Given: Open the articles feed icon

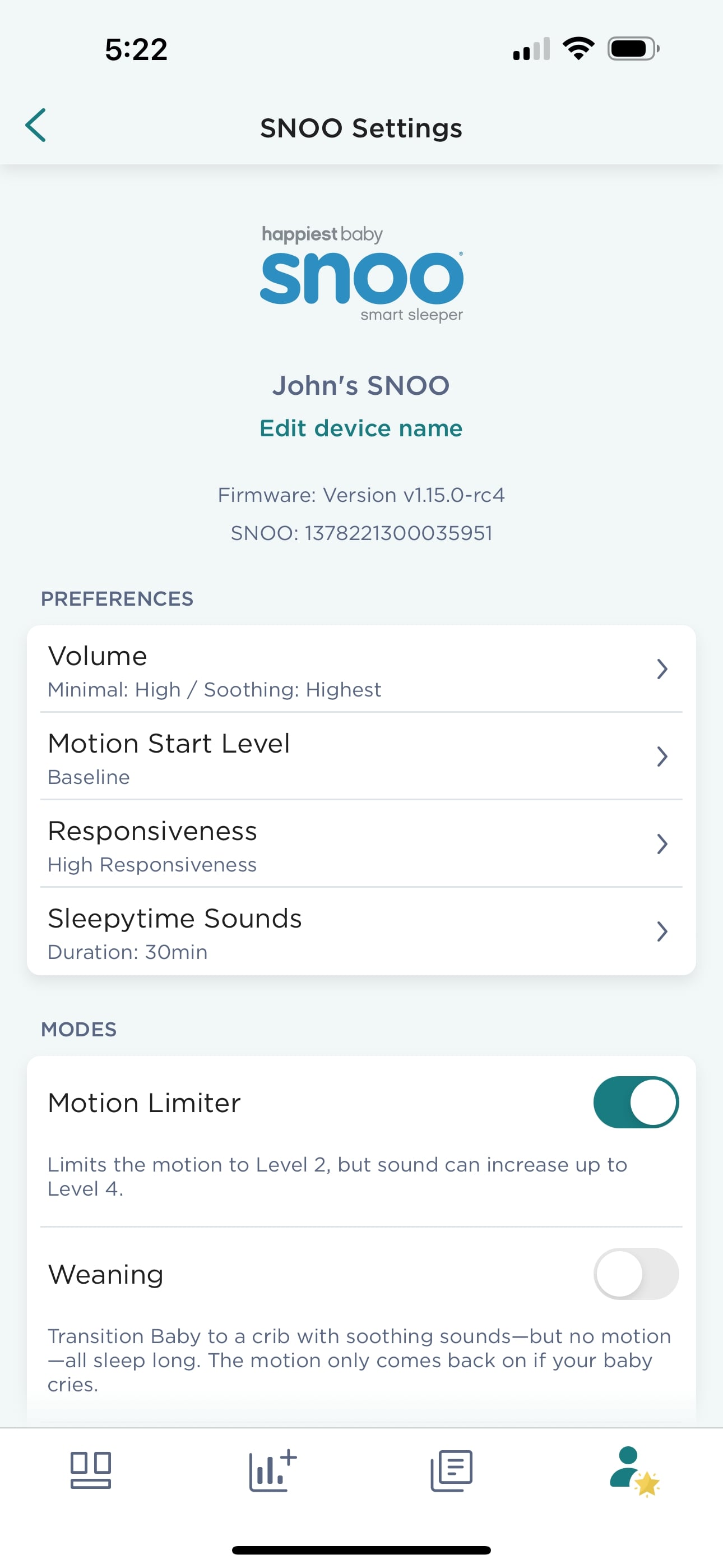Looking at the screenshot, I should [452, 1470].
